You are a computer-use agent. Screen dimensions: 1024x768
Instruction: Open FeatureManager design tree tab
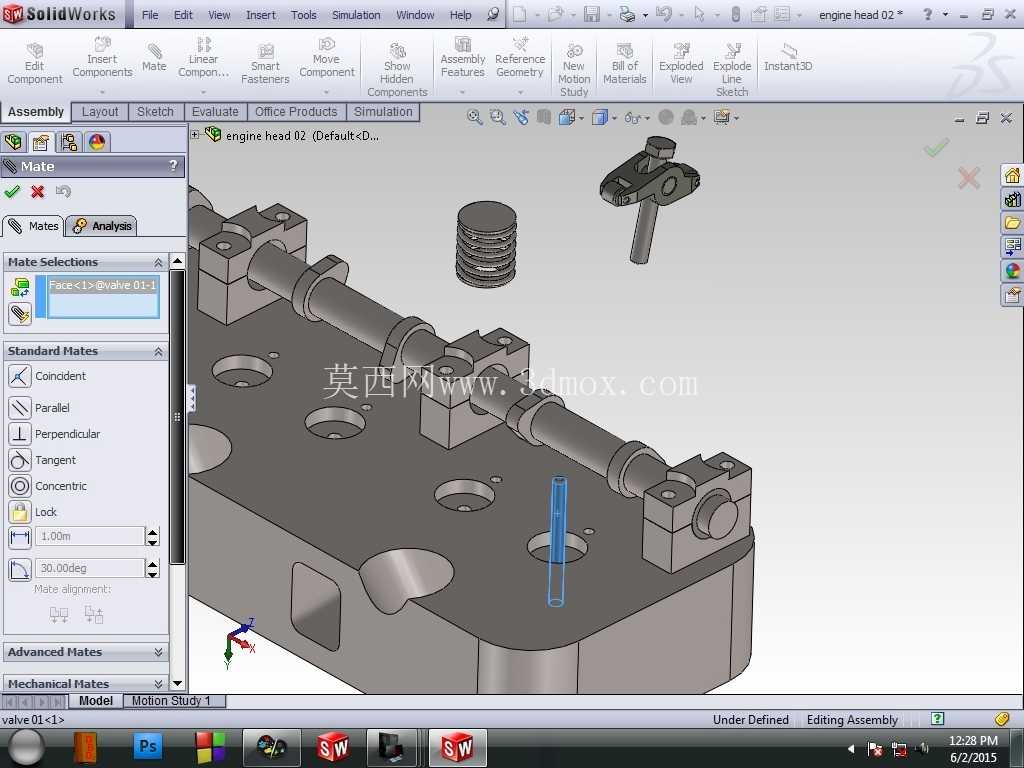pos(13,142)
